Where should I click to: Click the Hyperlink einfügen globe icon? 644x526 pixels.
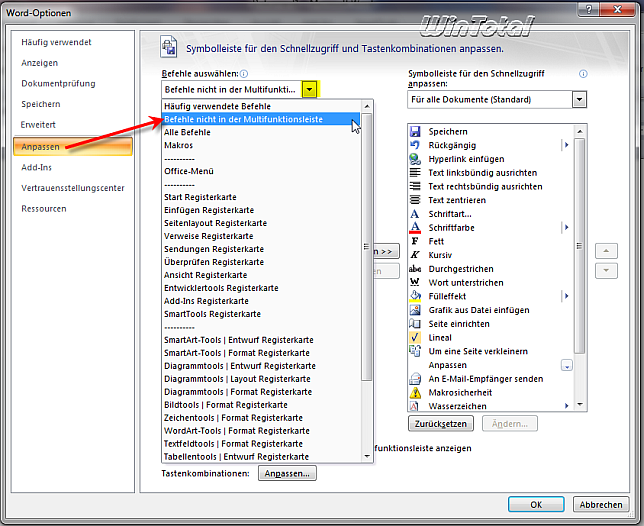pos(415,159)
